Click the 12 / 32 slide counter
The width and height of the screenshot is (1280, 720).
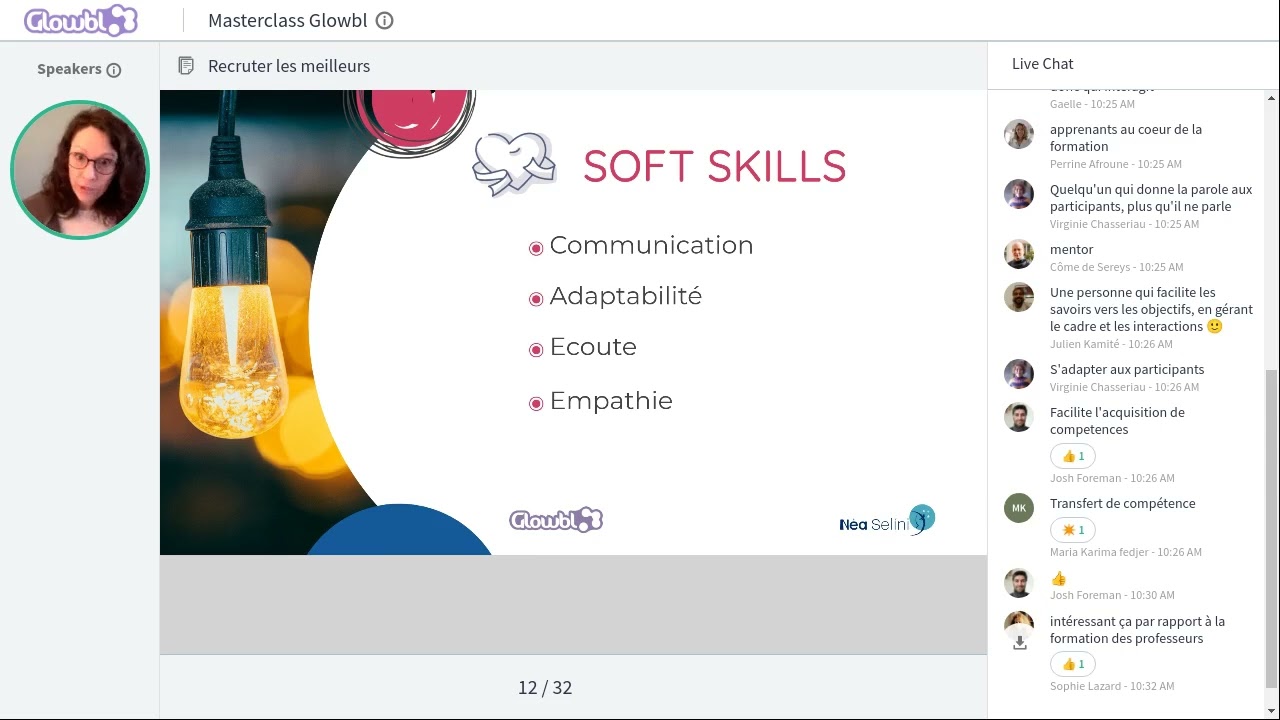tap(545, 687)
